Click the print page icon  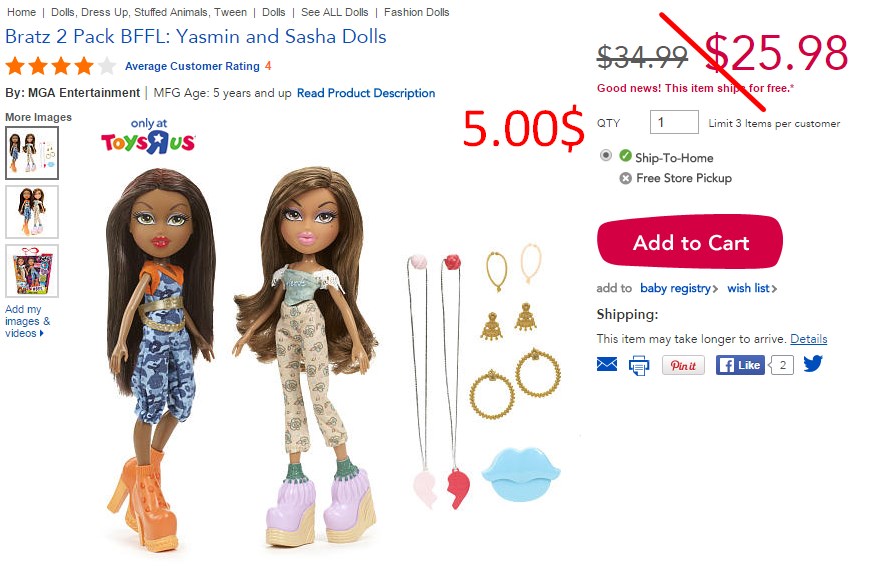[x=639, y=366]
